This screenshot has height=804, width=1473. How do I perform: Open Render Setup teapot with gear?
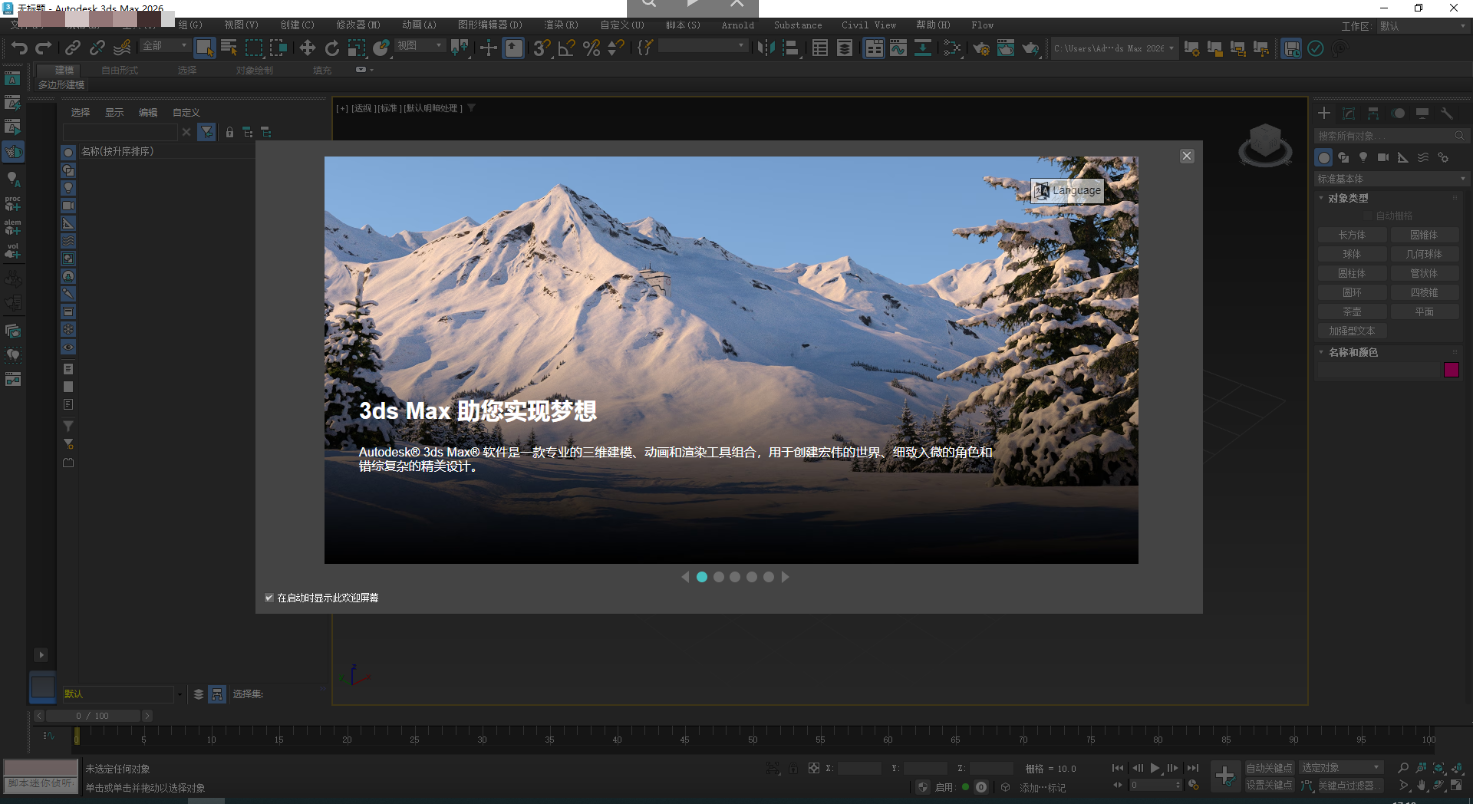[x=981, y=47]
